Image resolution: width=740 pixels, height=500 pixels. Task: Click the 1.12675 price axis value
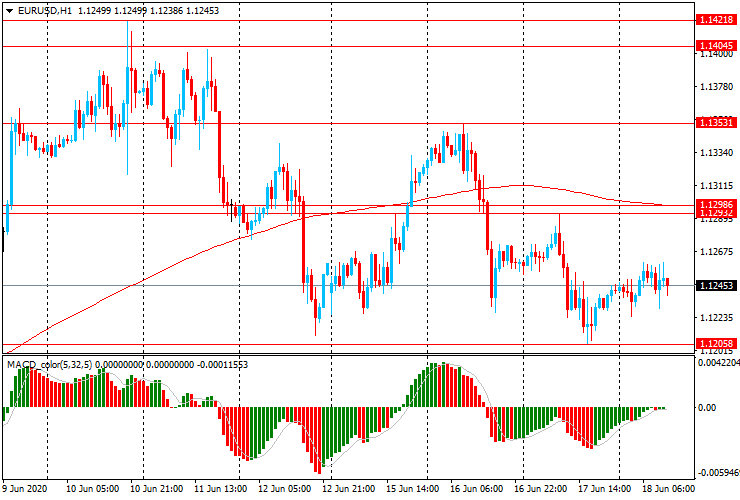pyautogui.click(x=716, y=252)
